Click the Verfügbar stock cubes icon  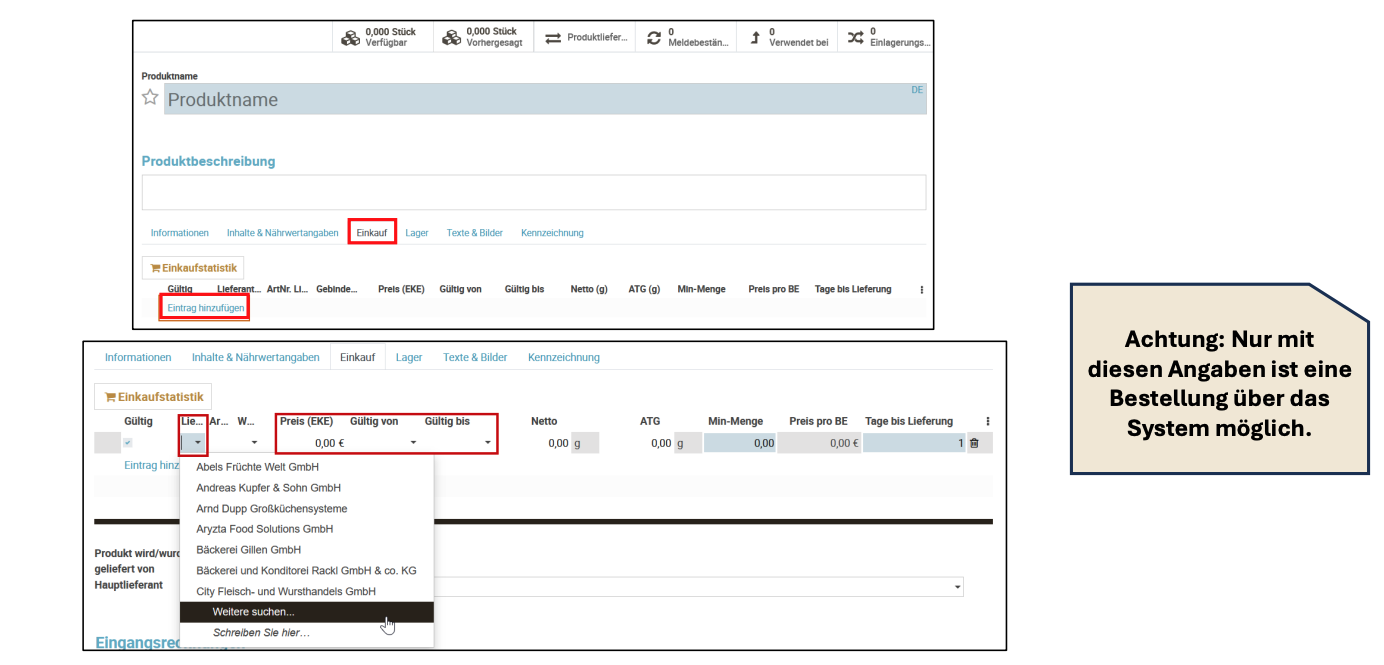[x=350, y=38]
